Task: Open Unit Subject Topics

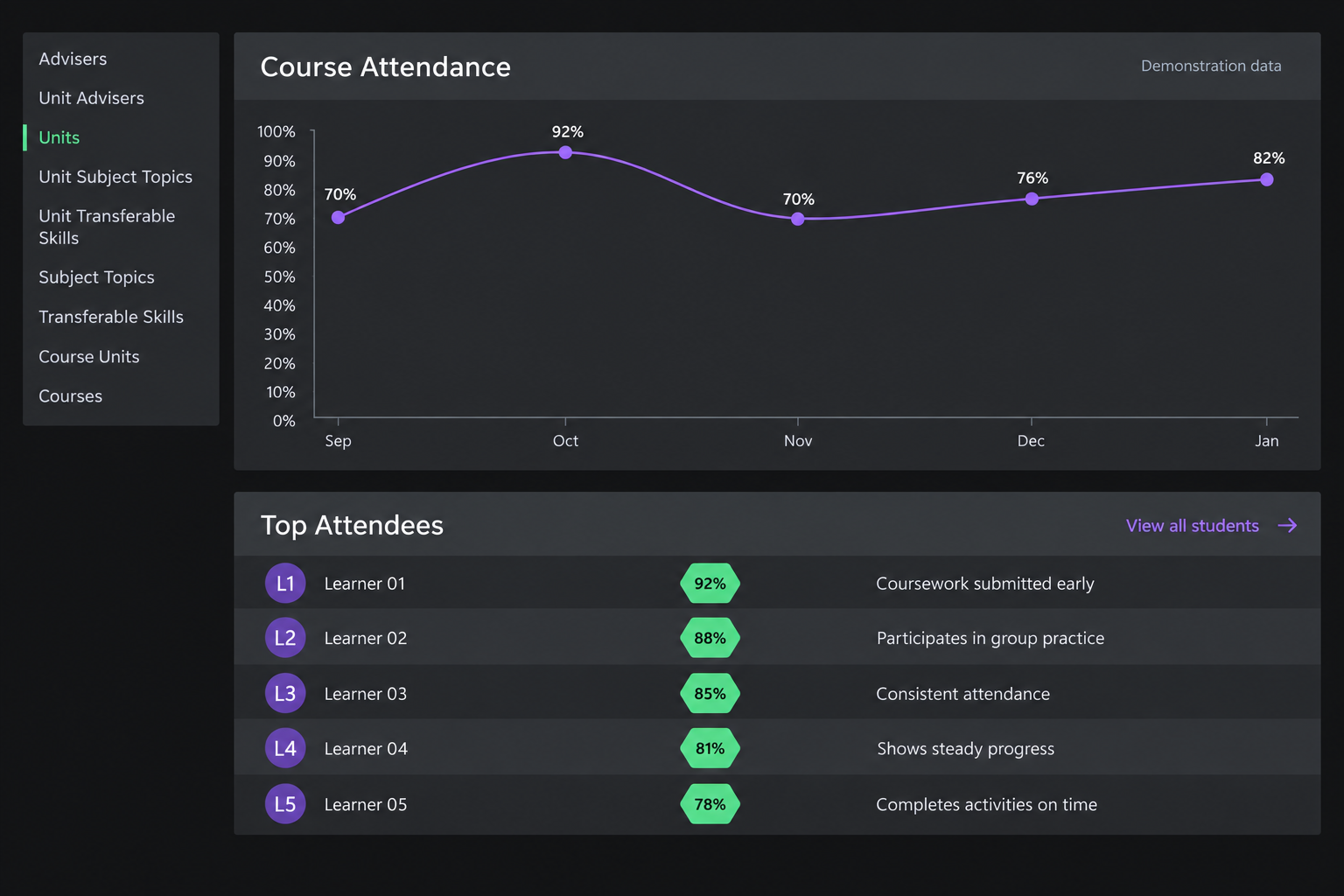Action: pos(115,177)
